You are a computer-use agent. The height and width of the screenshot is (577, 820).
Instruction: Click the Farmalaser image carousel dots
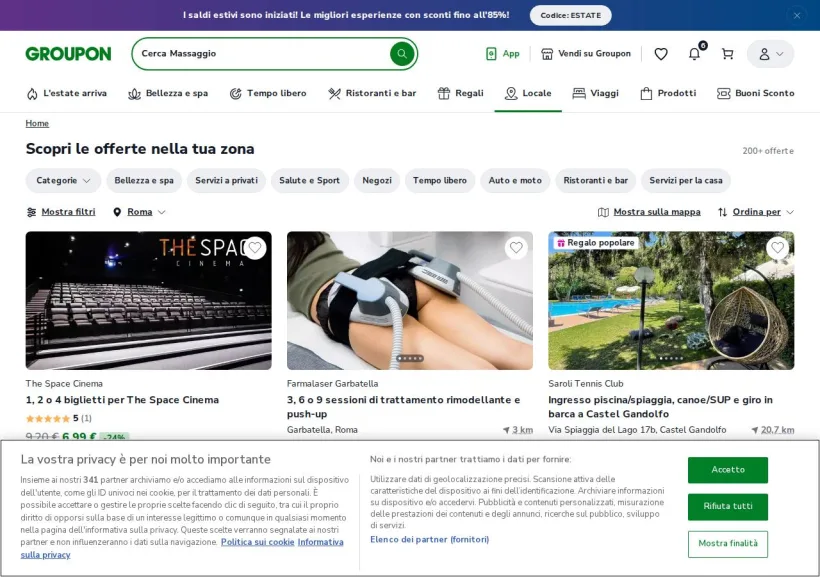coord(409,358)
